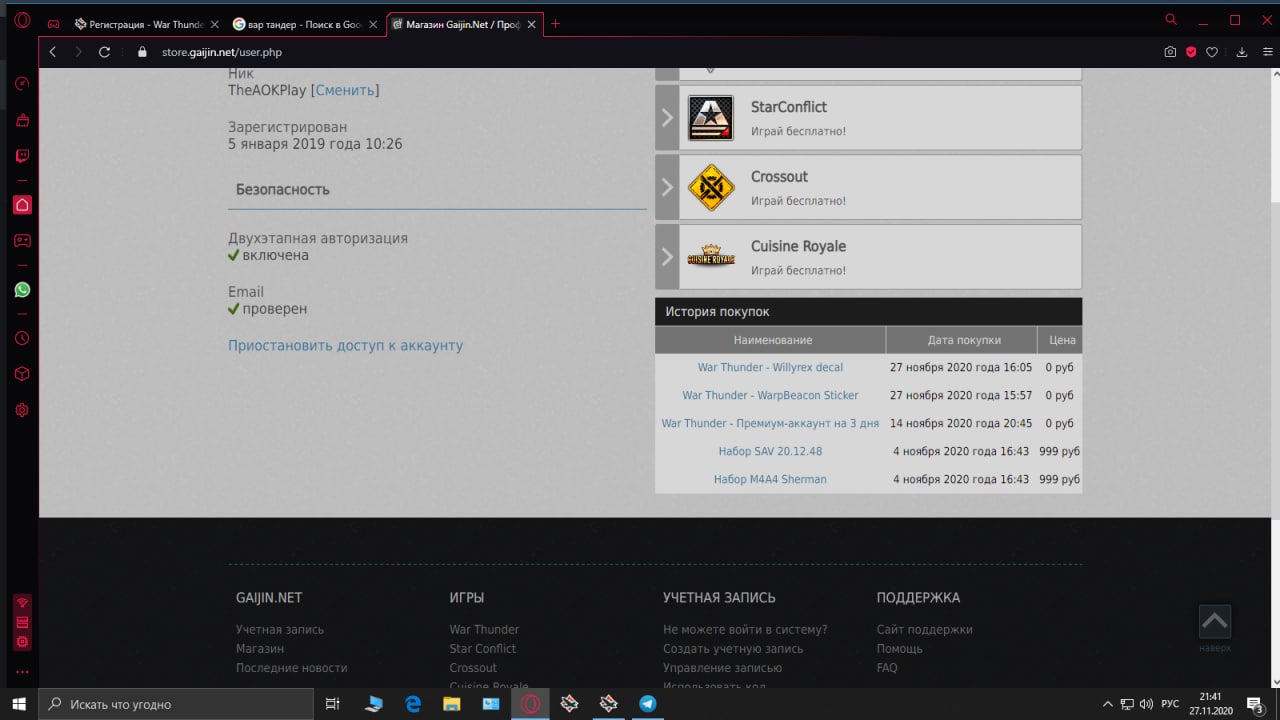Close the вар тандер Google tab
Viewport: 1280px width, 720px height.
372,24
